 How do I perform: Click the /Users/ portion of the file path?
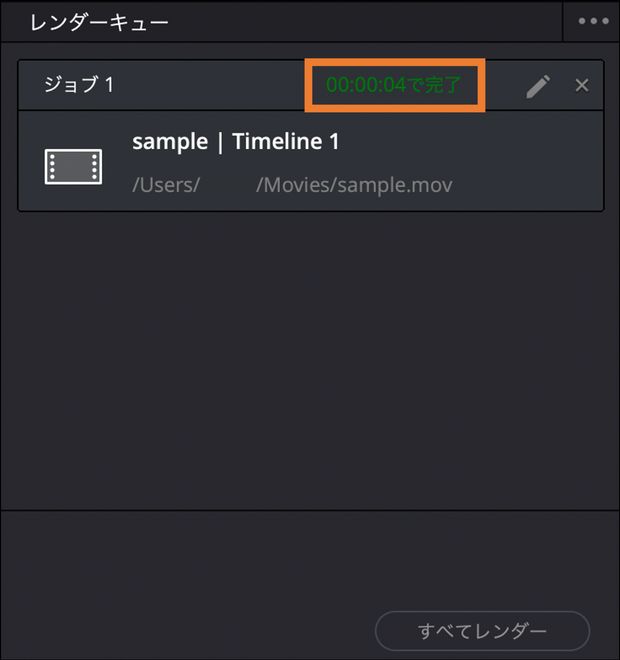click(166, 185)
